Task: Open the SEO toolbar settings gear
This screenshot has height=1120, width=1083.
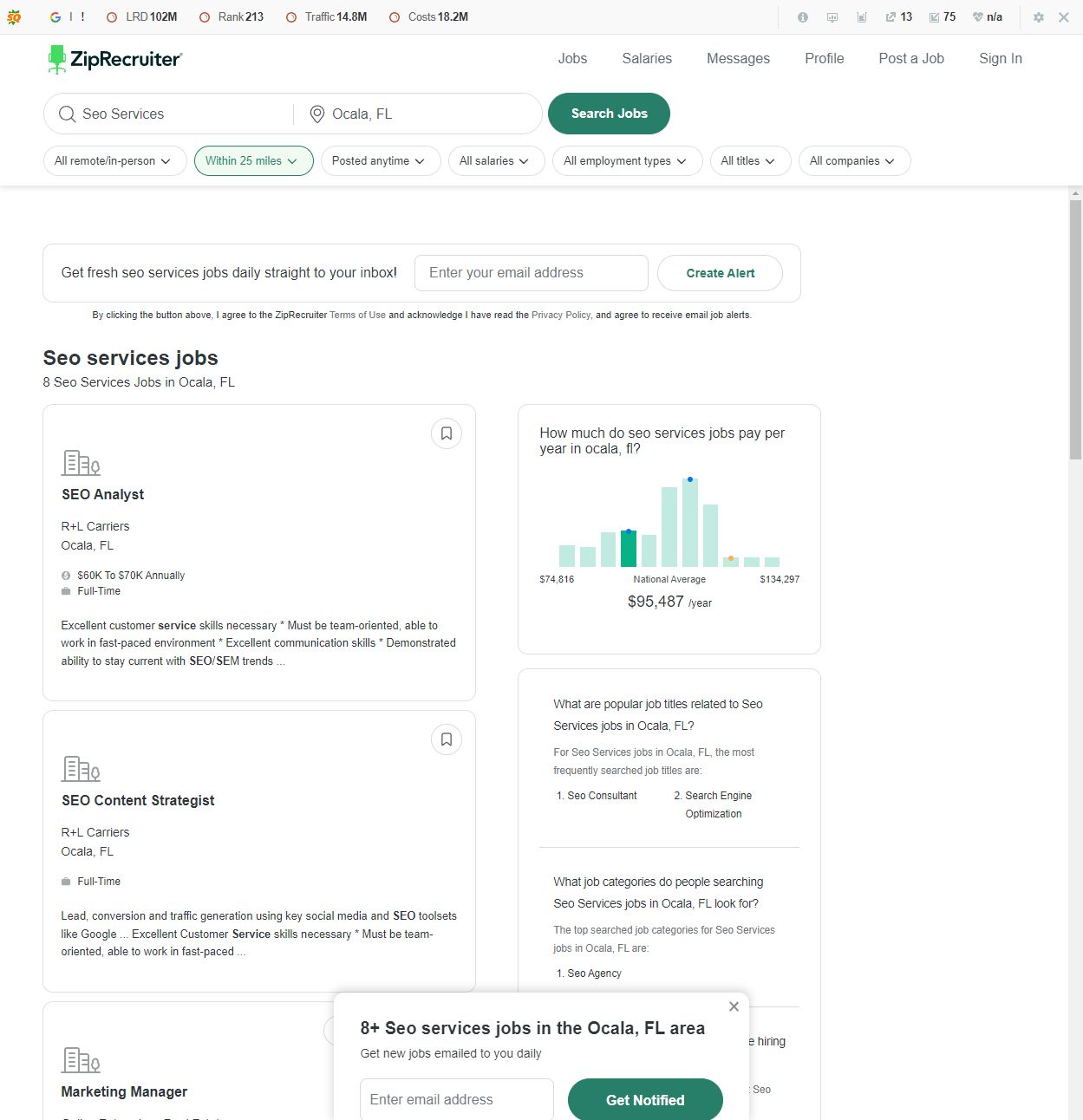Action: (1038, 17)
